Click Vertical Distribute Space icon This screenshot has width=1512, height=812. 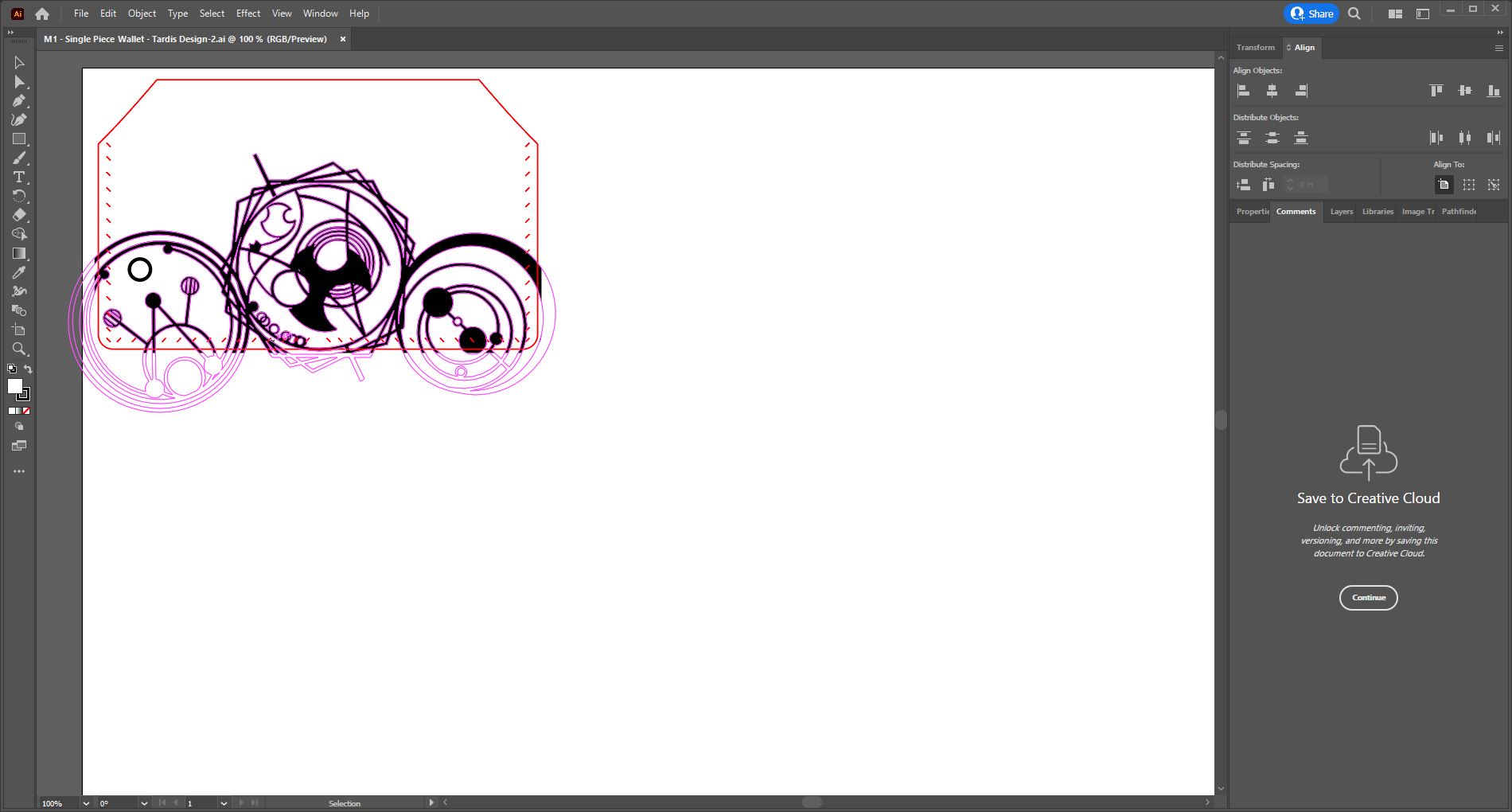[1244, 185]
